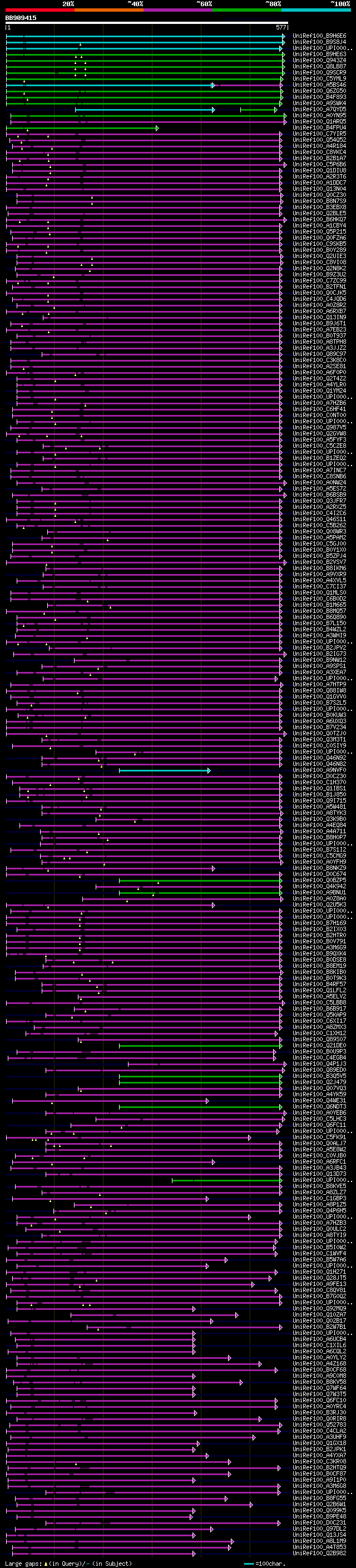Select the UniRef100_D0C231 label
The height and width of the screenshot is (1568, 356).
(319, 1522)
